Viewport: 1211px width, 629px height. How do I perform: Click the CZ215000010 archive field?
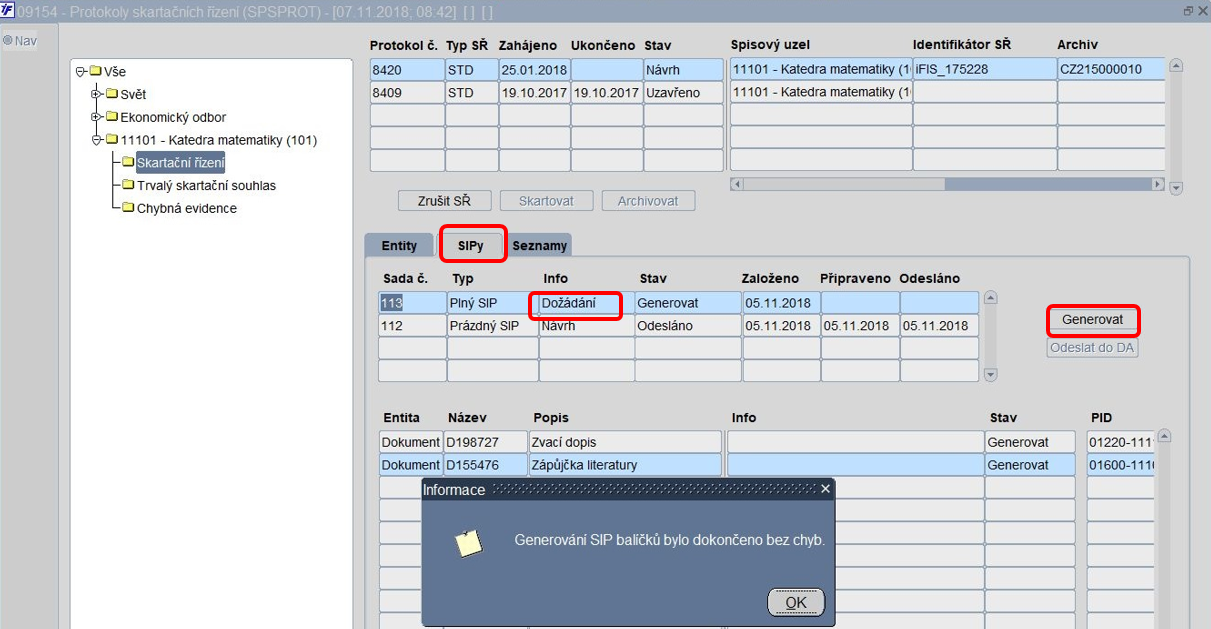coord(1112,69)
